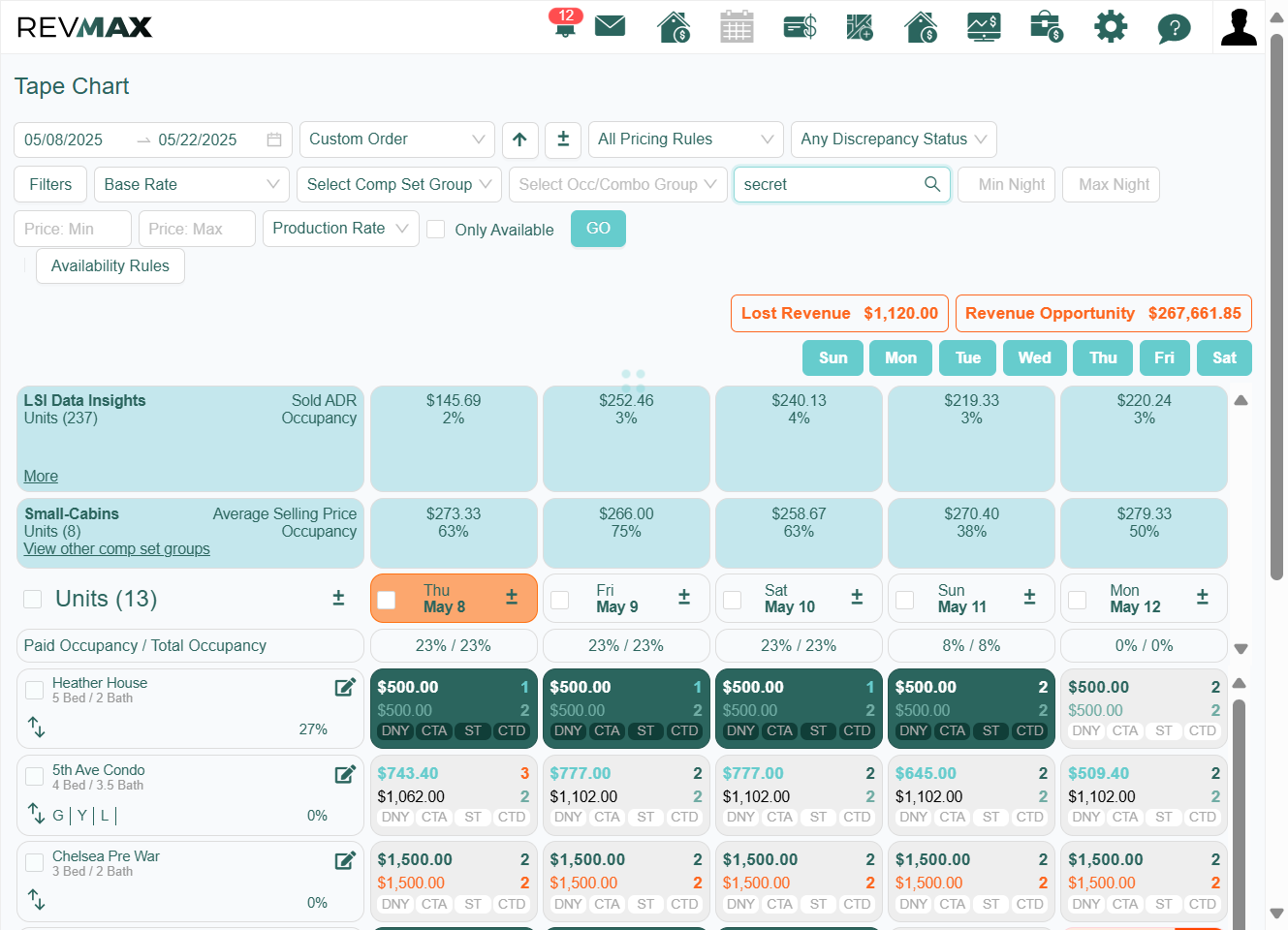
Task: Open settings gear icon
Action: coord(1111,26)
